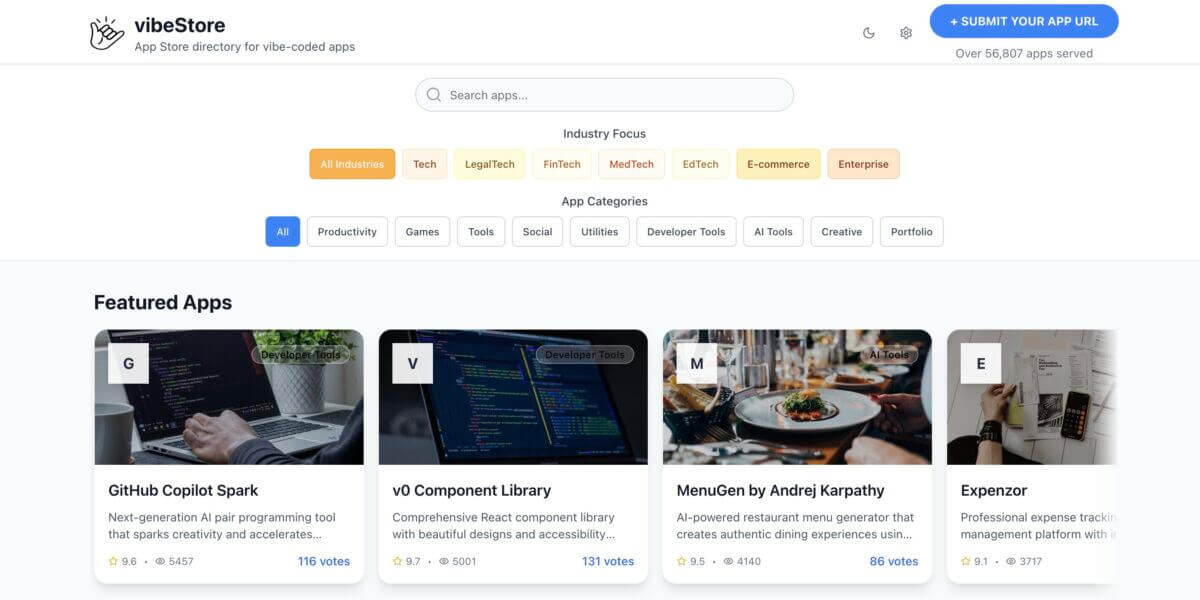This screenshot has width=1200, height=600.
Task: Click the vibeStore hand logo icon
Action: click(107, 33)
